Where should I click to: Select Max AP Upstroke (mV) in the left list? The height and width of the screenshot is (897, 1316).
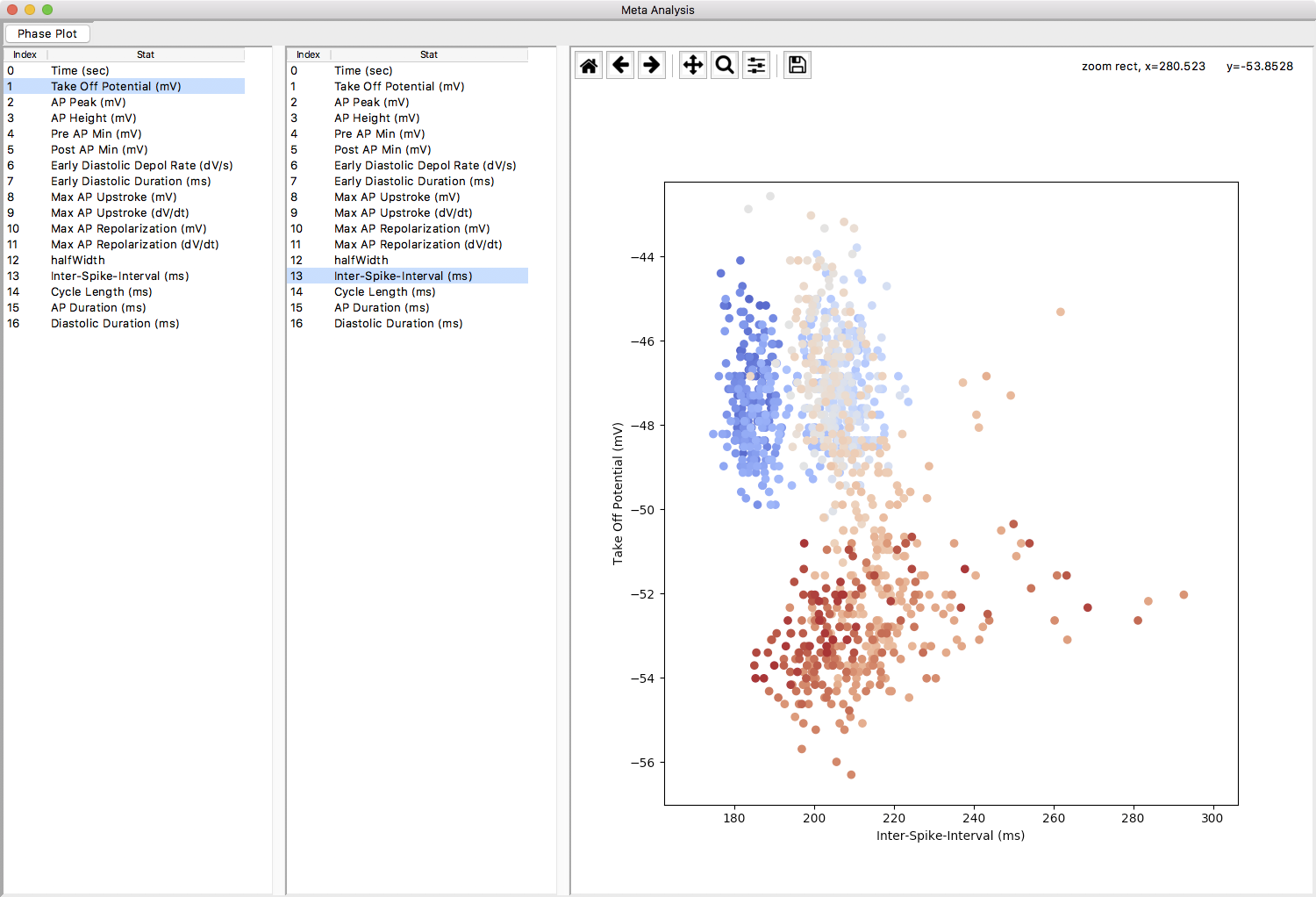[x=124, y=197]
